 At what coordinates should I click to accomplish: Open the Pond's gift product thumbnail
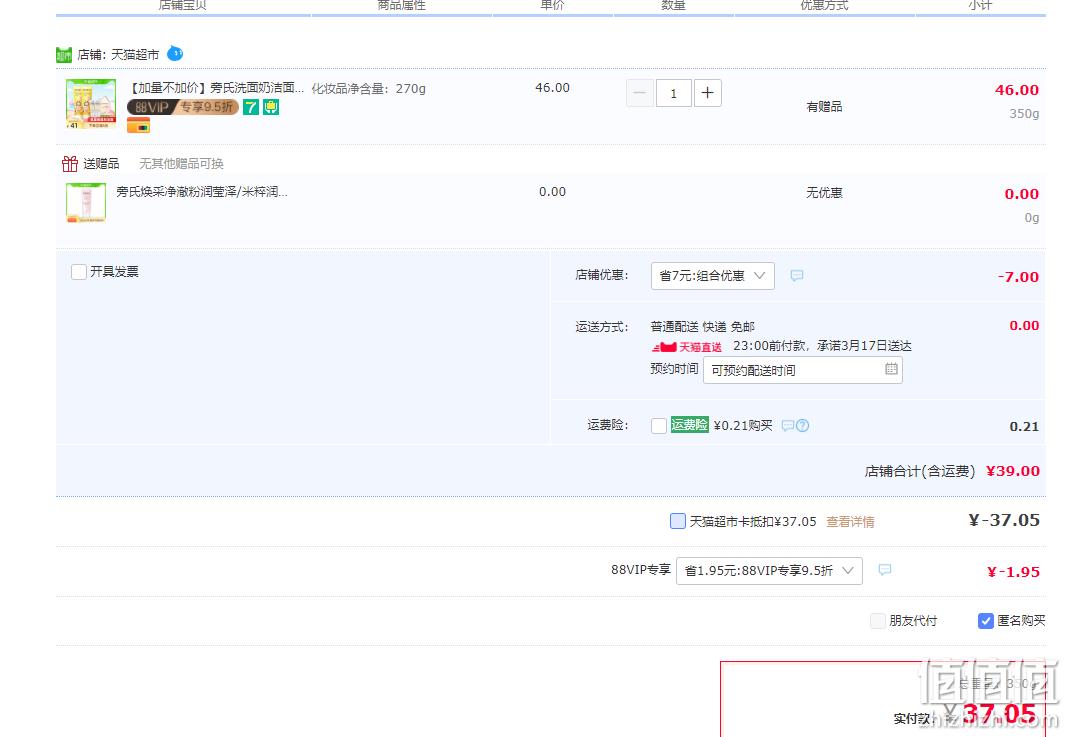86,202
